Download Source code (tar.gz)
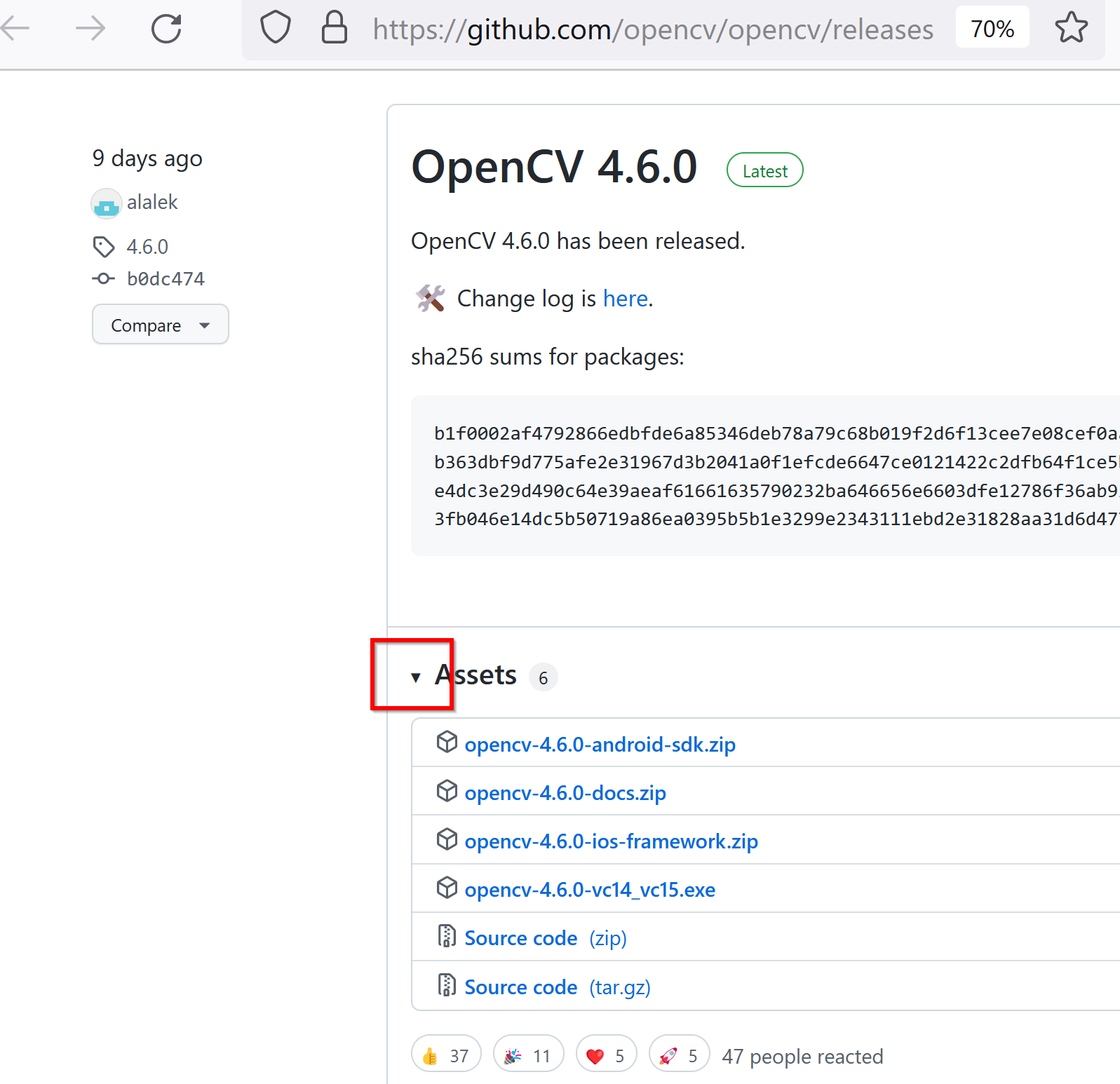Image resolution: width=1120 pixels, height=1084 pixels. coord(558,987)
